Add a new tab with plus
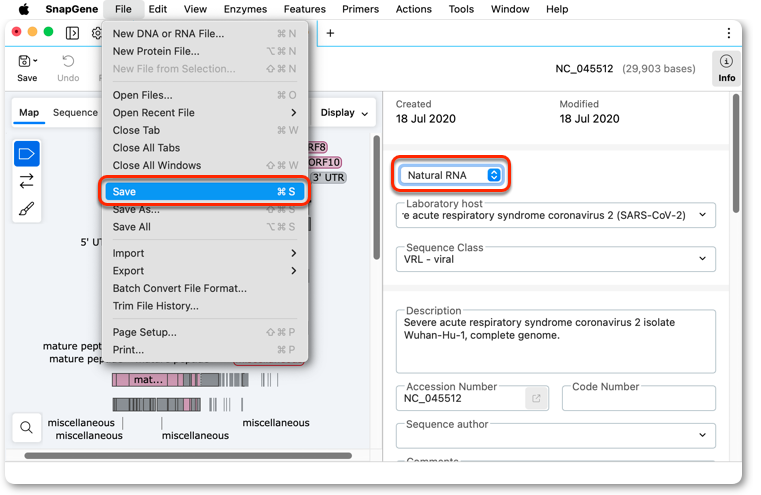 [331, 33]
